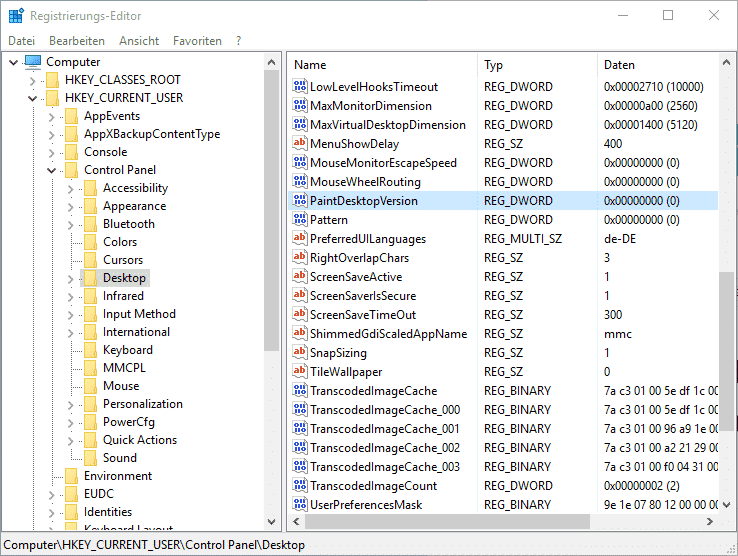Viewport: 738px width, 556px height.
Task: Click the data value 0x00002710 (10000)
Action: (x=653, y=87)
